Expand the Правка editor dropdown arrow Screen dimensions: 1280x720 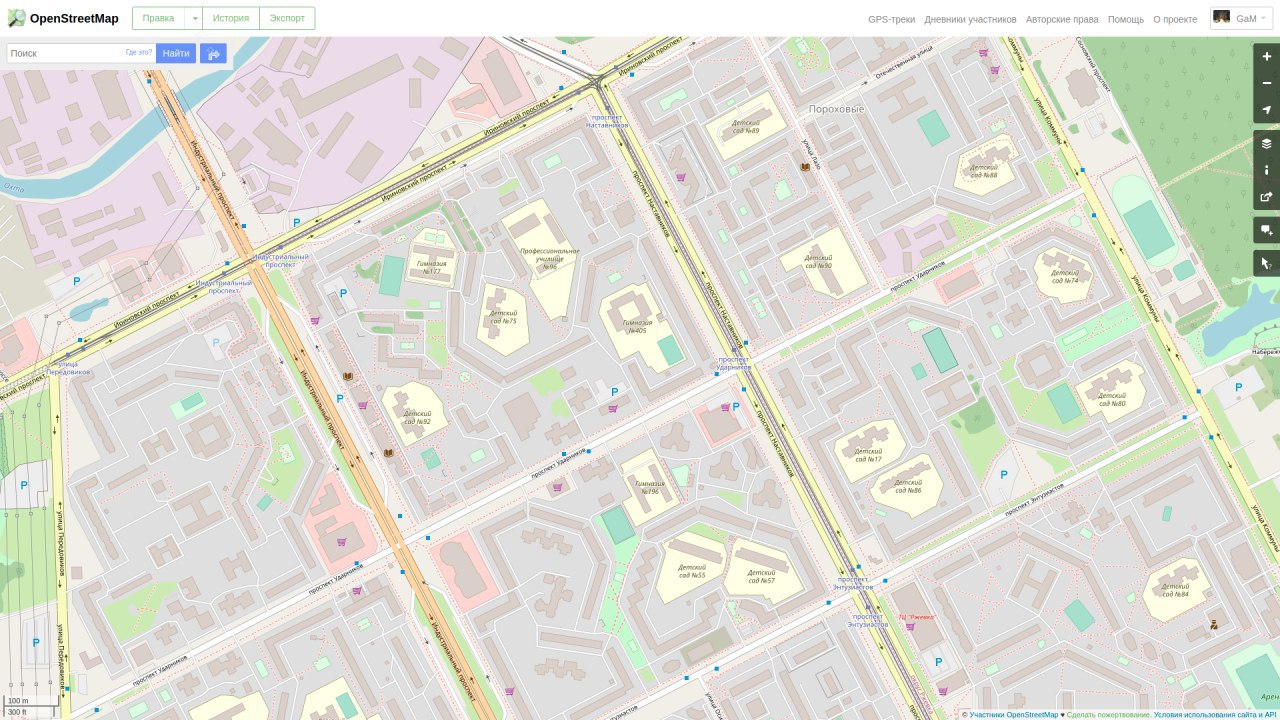[194, 18]
